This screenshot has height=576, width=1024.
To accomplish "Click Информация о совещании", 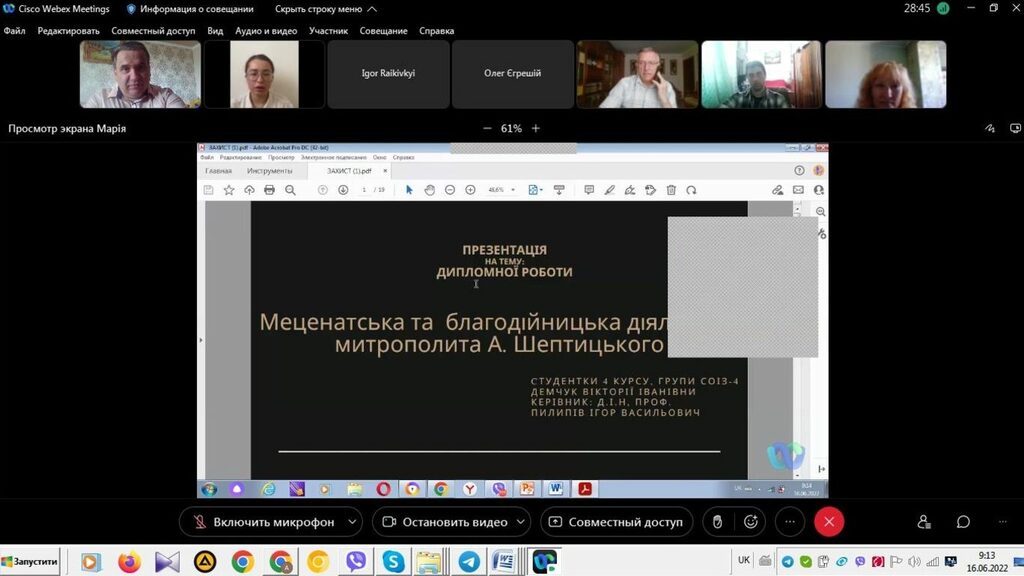I will click(x=190, y=9).
